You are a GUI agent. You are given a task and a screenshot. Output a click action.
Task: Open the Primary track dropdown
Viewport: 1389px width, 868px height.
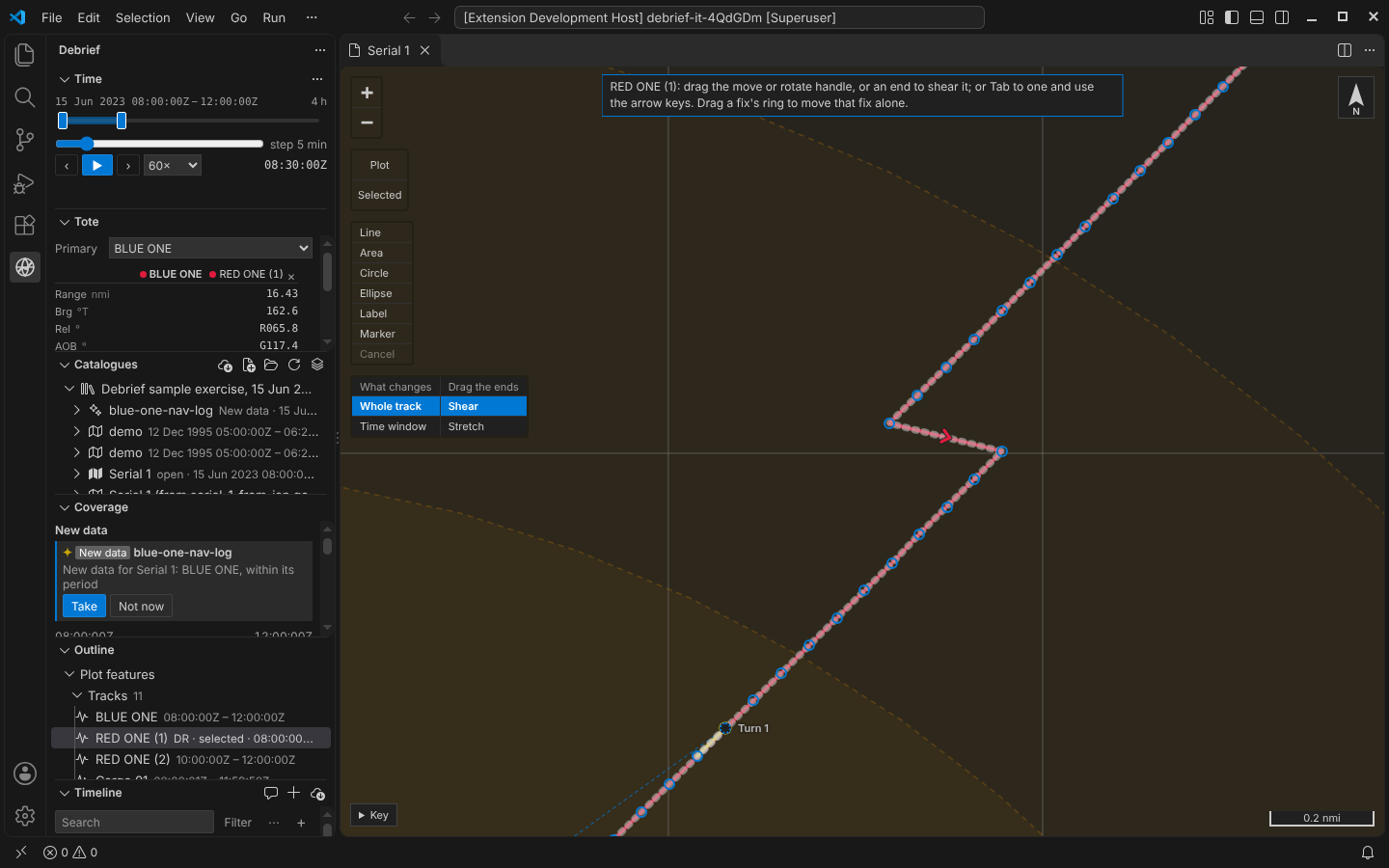click(210, 249)
